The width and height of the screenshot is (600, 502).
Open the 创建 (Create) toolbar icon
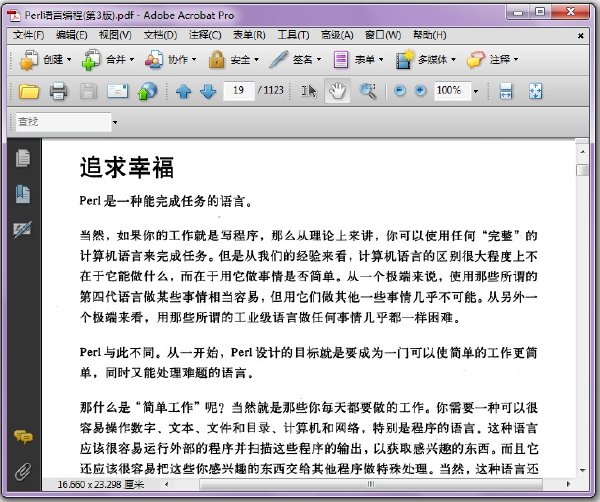(x=29, y=60)
